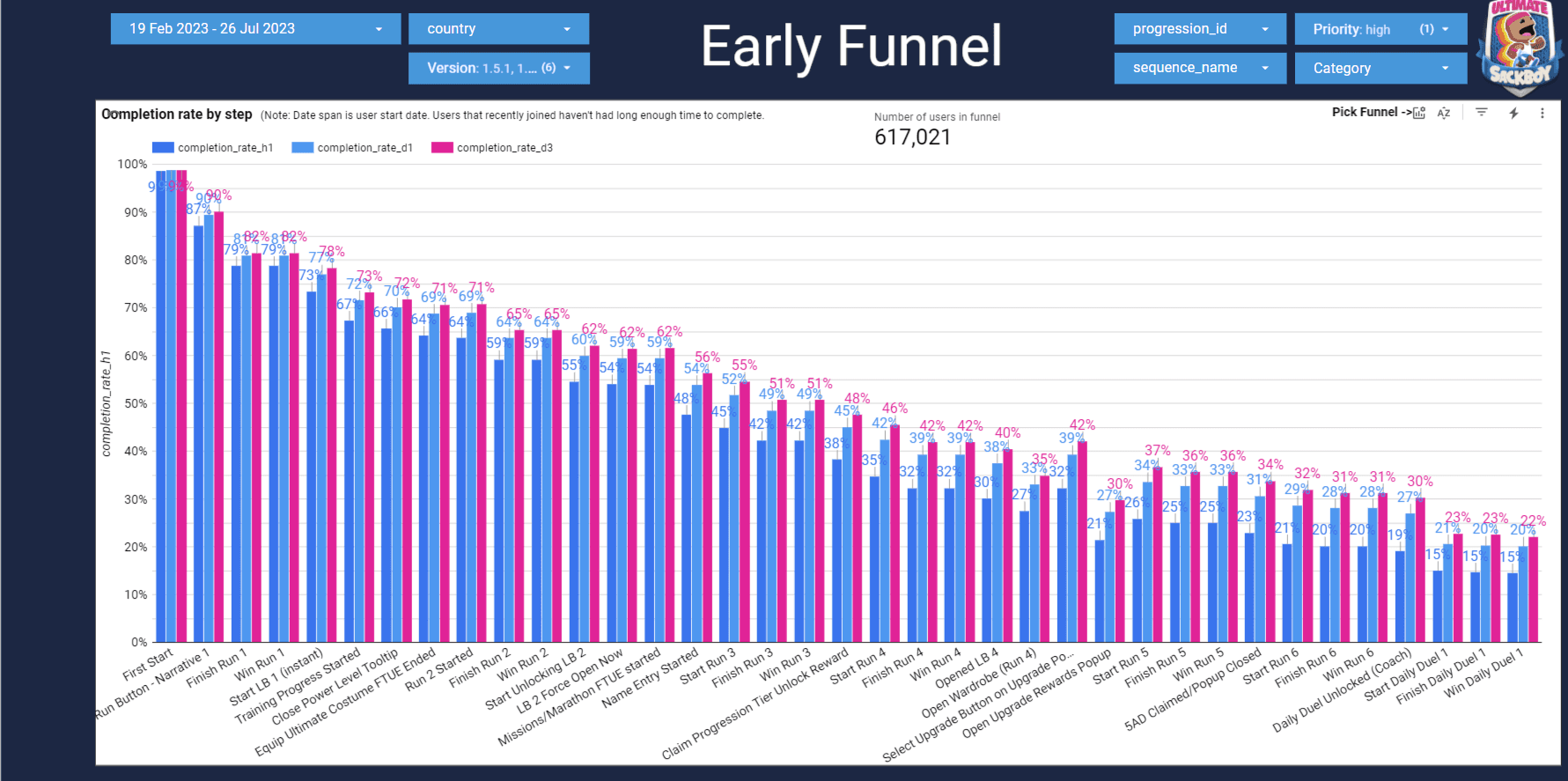Screen dimensions: 1568x781
Task: Click the Completion rate by step heading
Action: pos(177,114)
